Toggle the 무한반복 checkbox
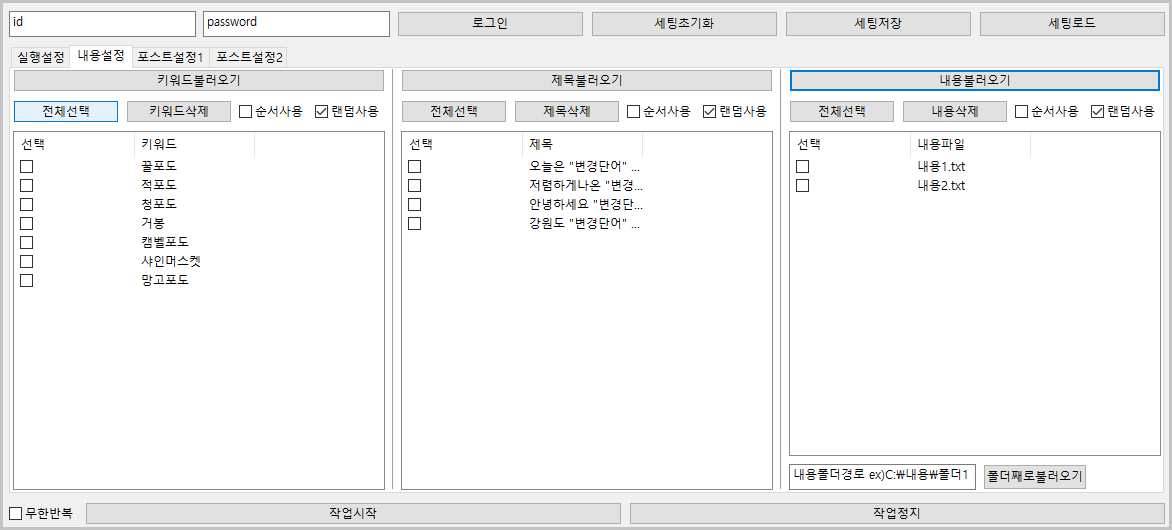This screenshot has height=530, width=1172. coord(15,514)
